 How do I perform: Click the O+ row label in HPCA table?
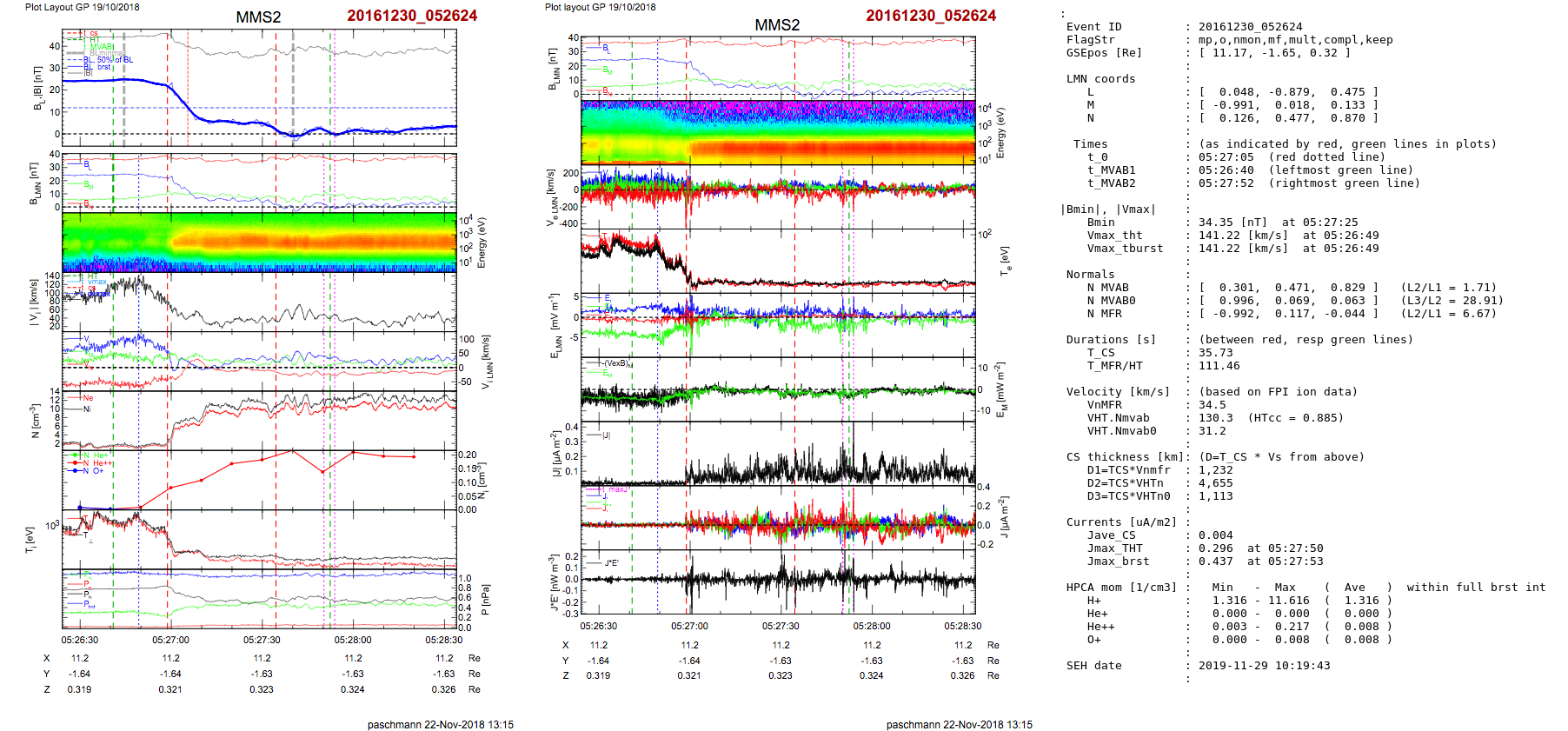point(1093,640)
